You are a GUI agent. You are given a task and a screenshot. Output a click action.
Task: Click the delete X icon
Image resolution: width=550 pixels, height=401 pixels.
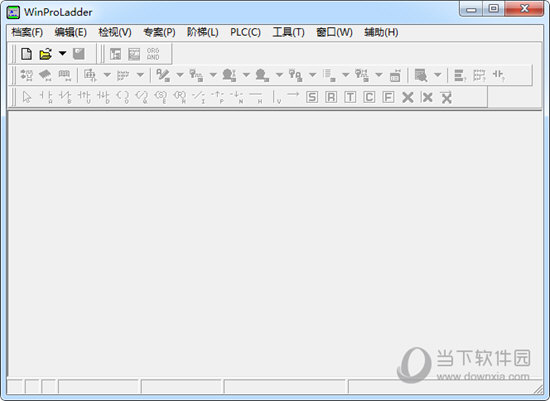[408, 97]
